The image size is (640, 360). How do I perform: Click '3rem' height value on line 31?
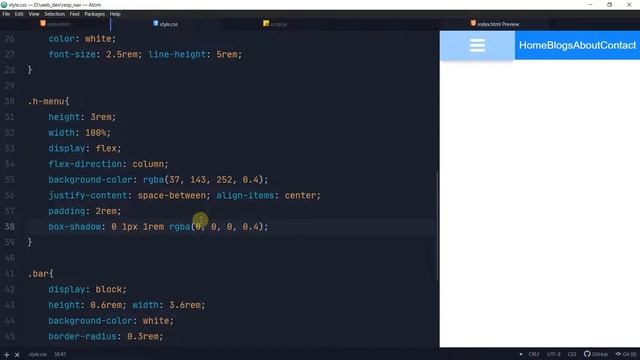(x=101, y=117)
